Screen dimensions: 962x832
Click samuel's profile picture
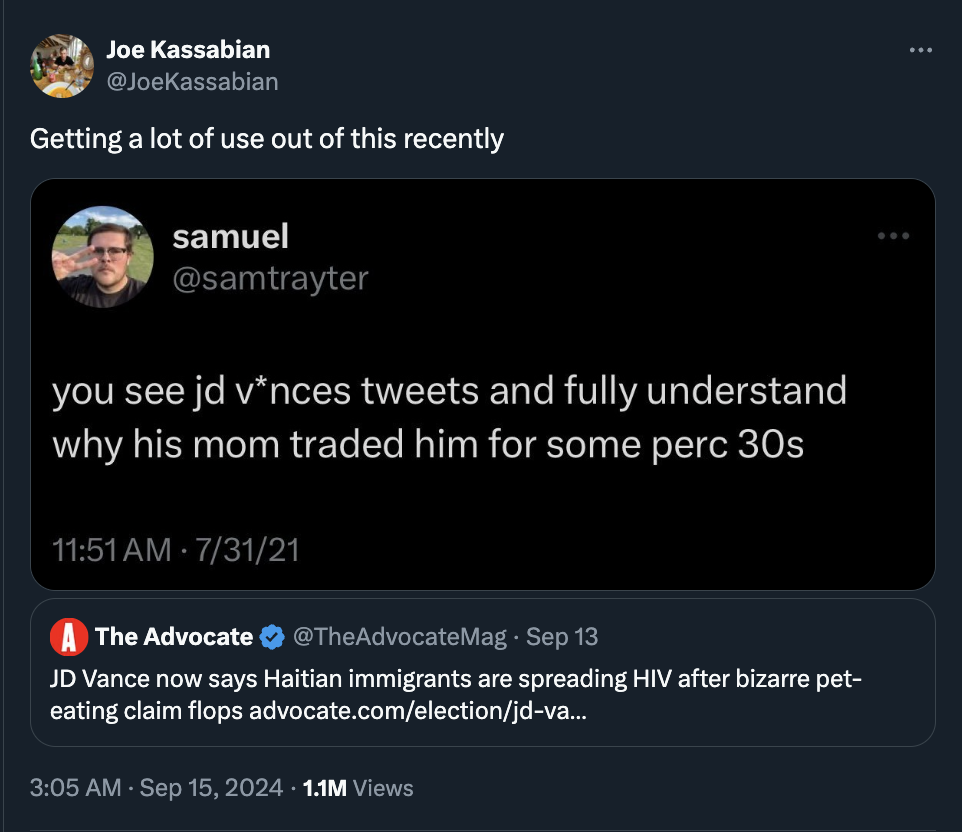click(x=102, y=257)
